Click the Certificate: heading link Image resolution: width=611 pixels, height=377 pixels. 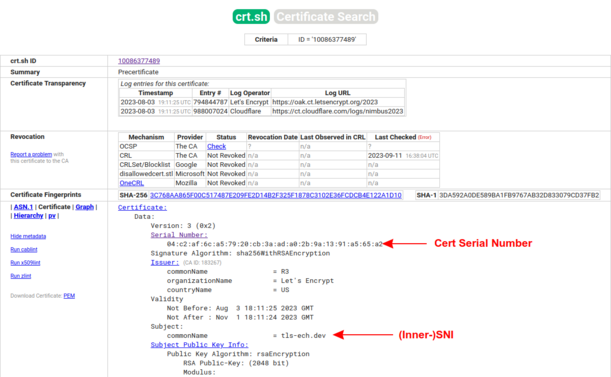142,207
